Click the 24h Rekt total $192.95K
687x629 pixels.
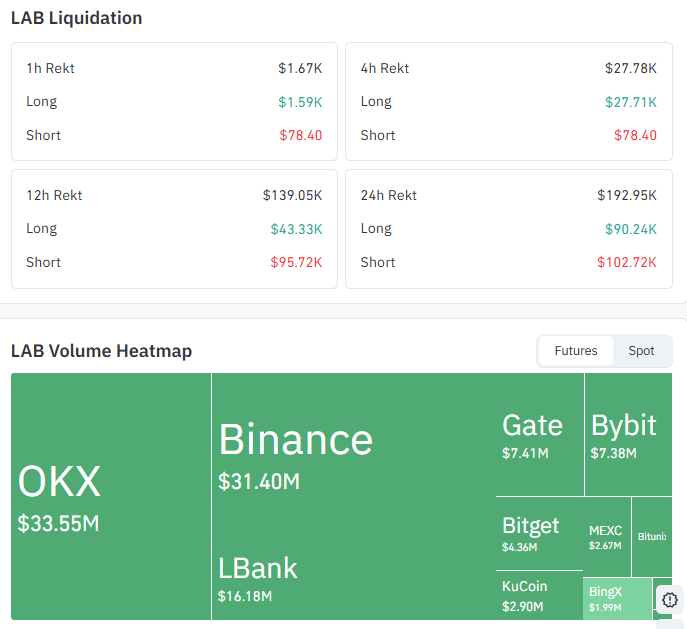(627, 195)
